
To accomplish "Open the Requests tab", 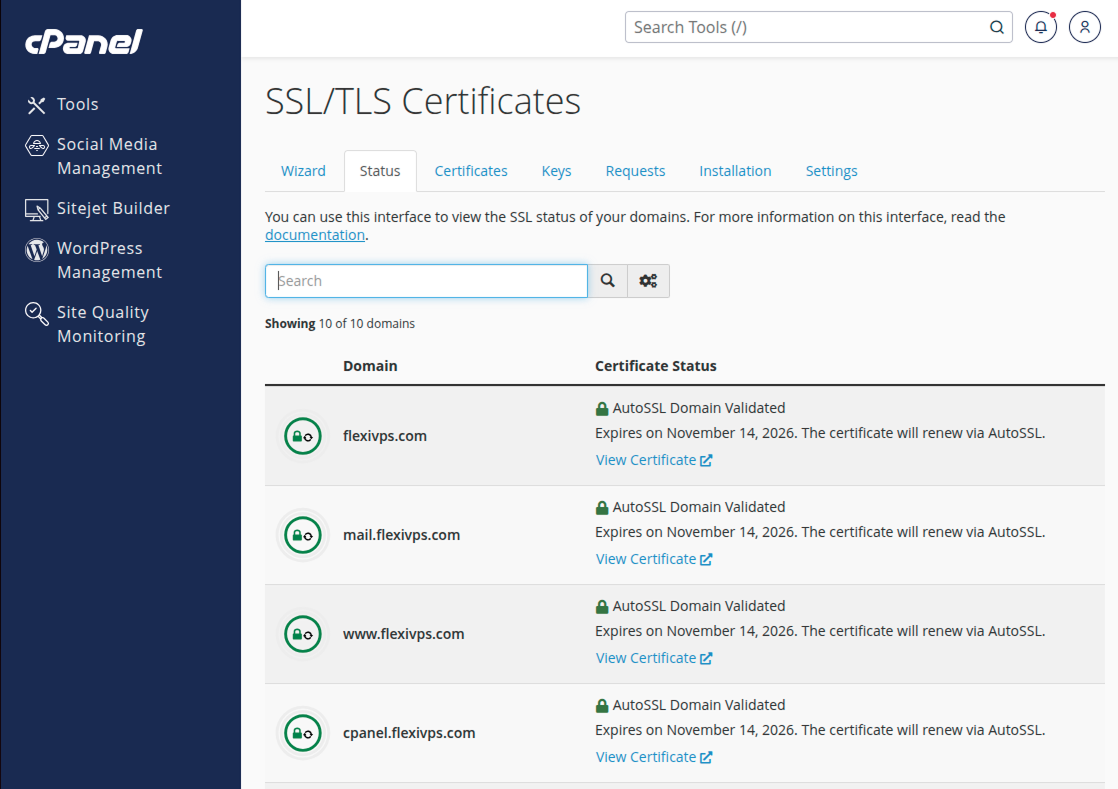I will point(635,171).
